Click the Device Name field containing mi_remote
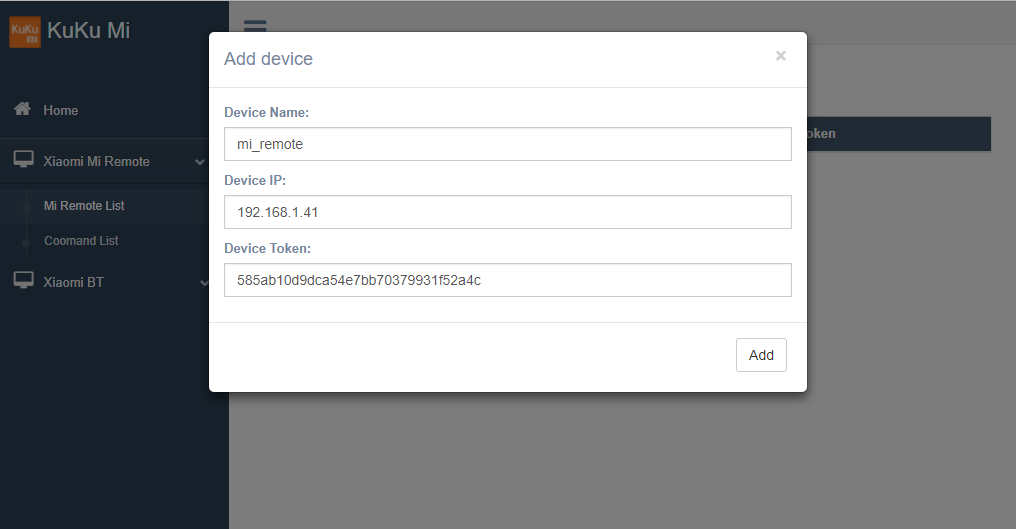The image size is (1016, 529). pyautogui.click(x=507, y=144)
